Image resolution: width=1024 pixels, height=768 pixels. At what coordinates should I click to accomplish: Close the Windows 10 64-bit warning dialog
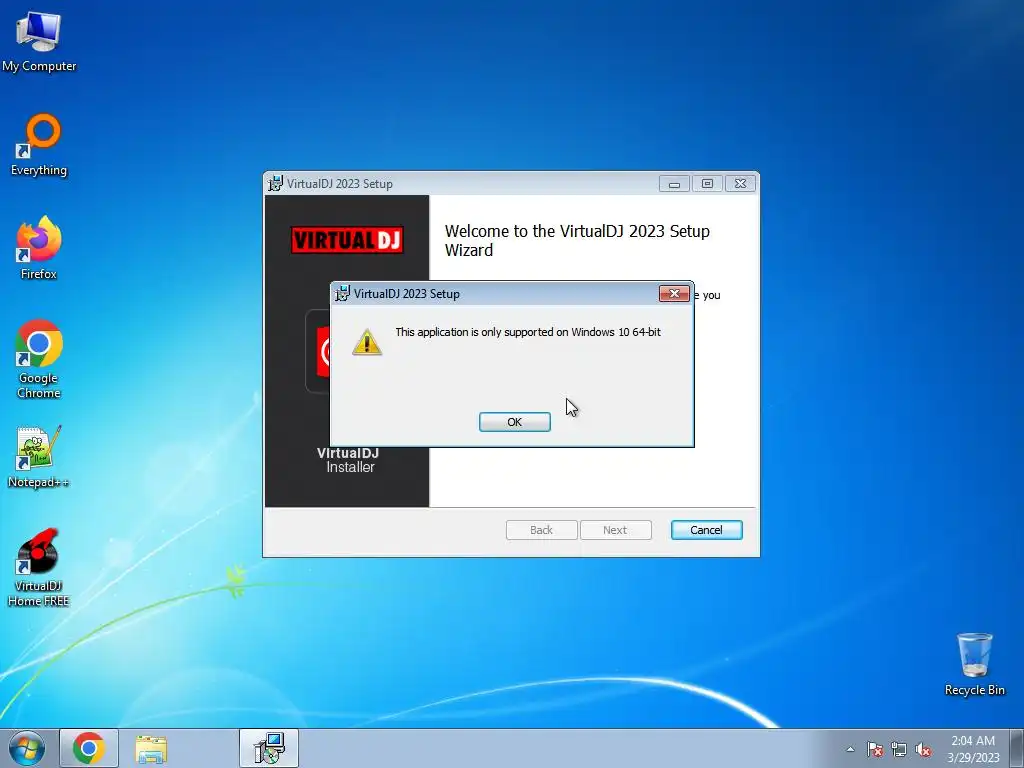pyautogui.click(x=674, y=293)
